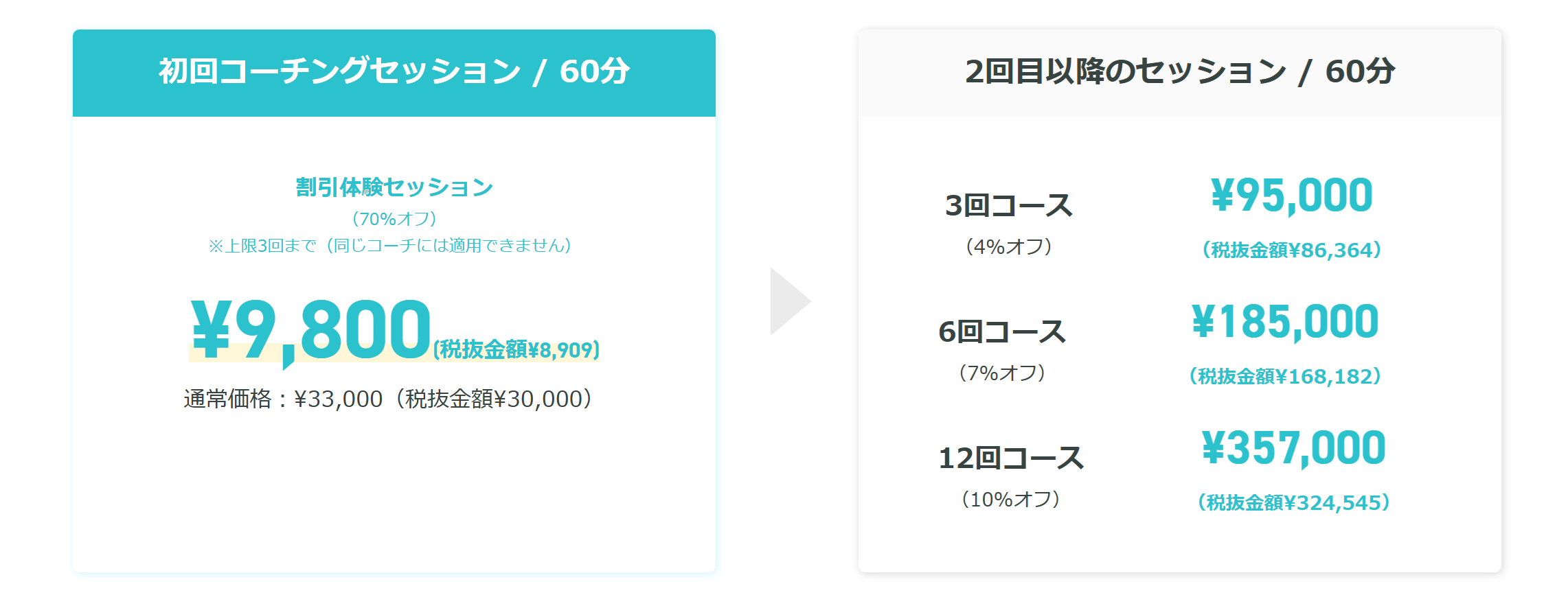1568x606 pixels.
Task: Click the (4%オフ) discount text
Action: pyautogui.click(x=1008, y=246)
